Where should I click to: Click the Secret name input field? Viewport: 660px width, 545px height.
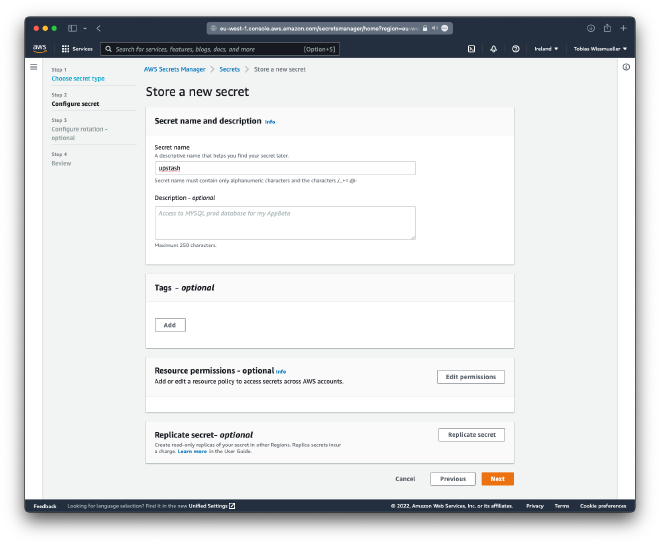(x=285, y=168)
